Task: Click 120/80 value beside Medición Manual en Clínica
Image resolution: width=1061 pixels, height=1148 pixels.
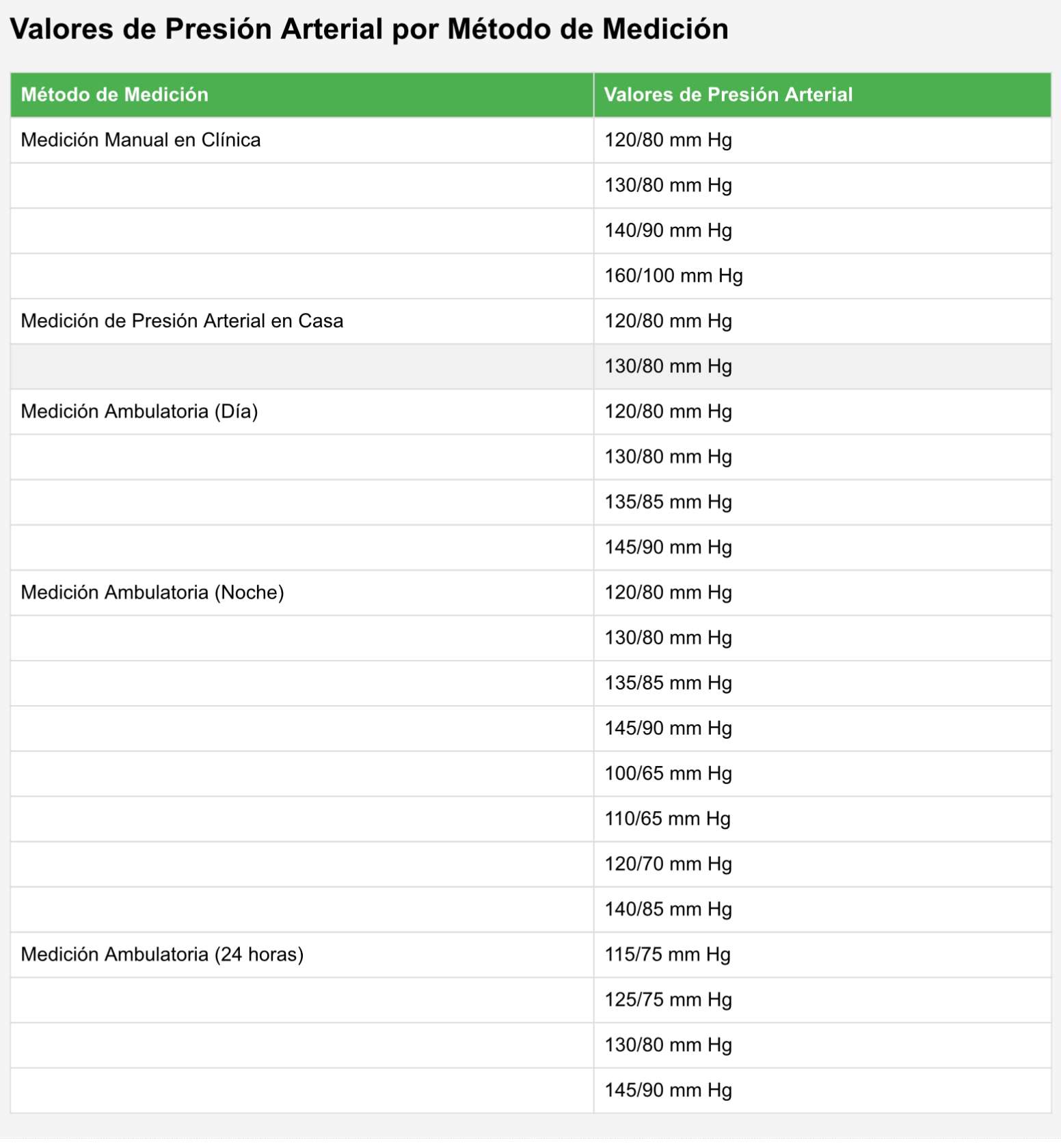Action: (x=668, y=140)
